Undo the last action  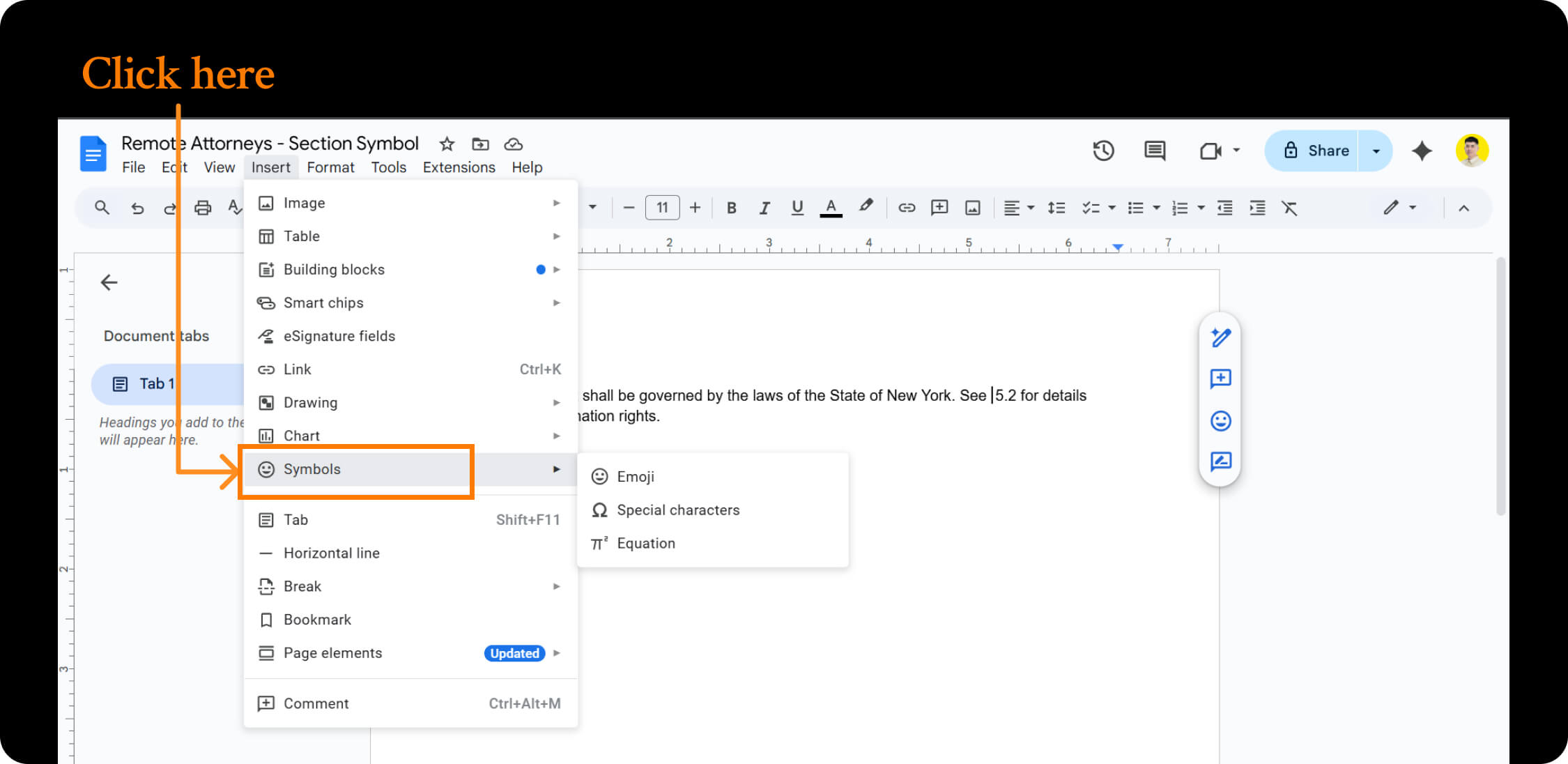137,208
